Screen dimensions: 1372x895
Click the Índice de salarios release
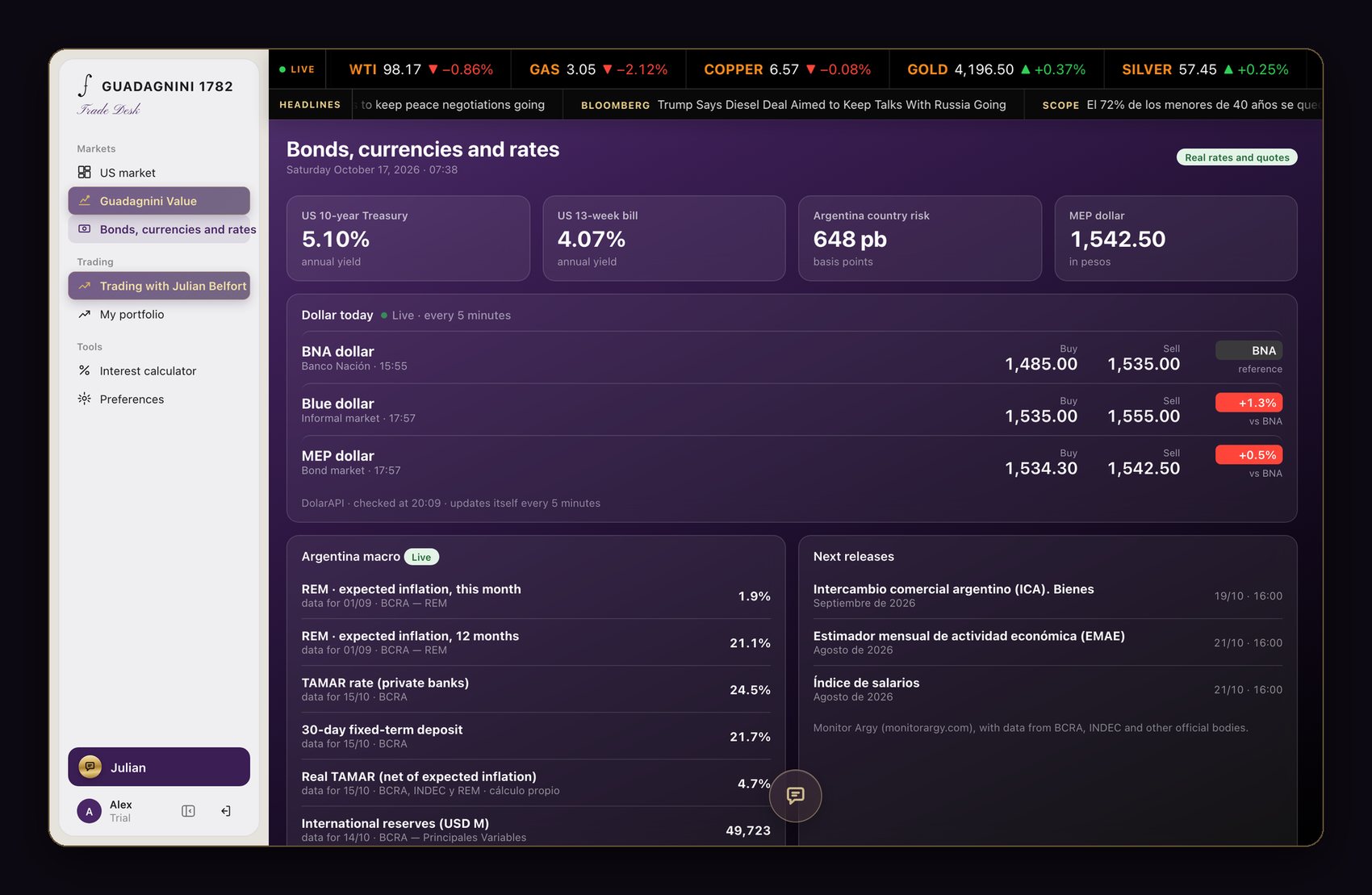pos(1048,689)
